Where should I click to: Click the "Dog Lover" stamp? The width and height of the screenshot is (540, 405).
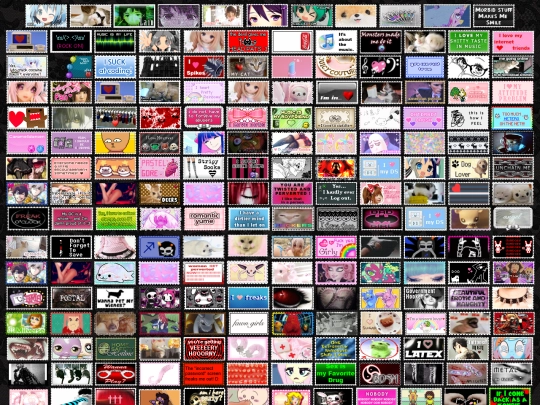tap(469, 168)
